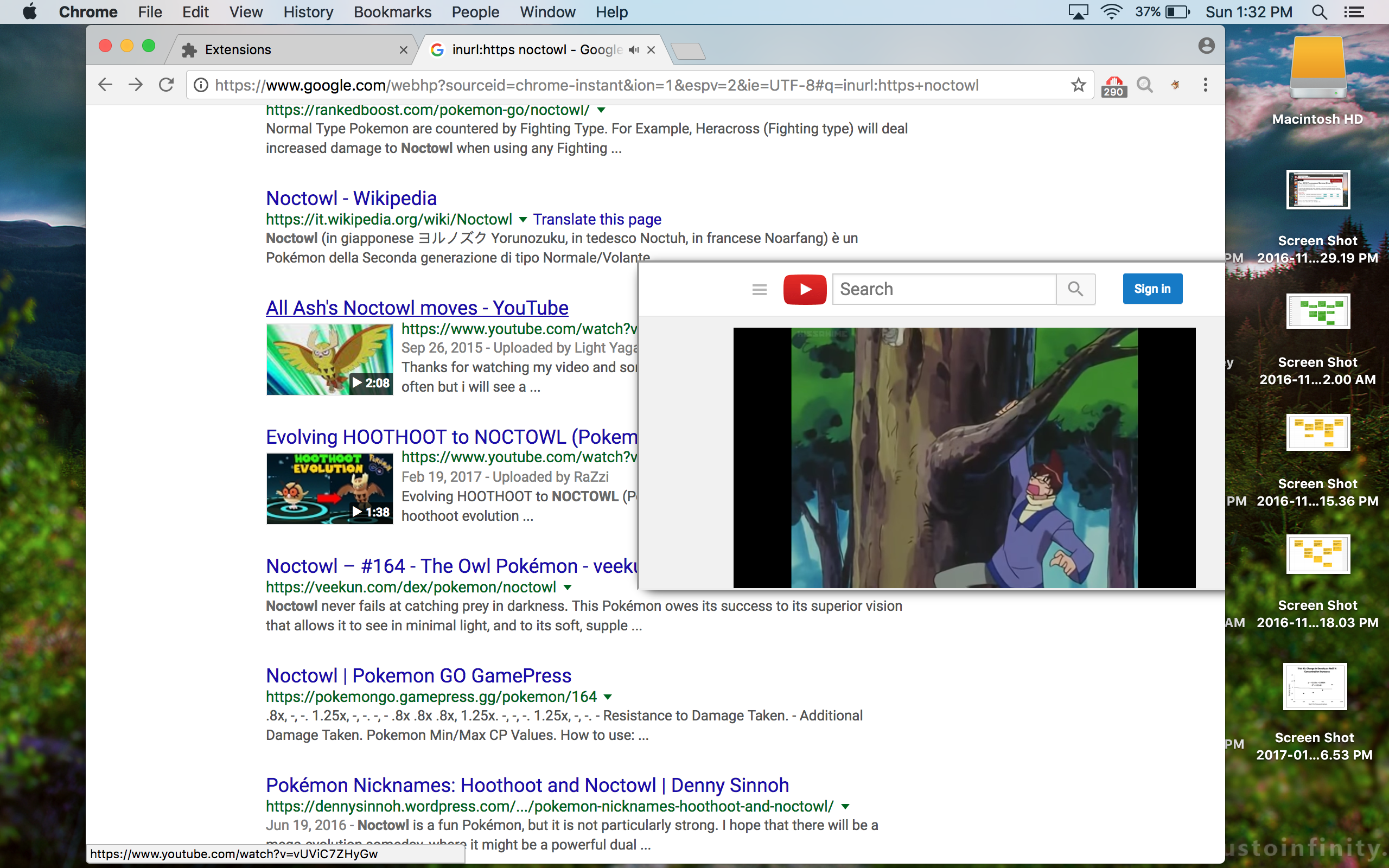
Task: Click in the YouTube Search field
Action: pos(943,289)
